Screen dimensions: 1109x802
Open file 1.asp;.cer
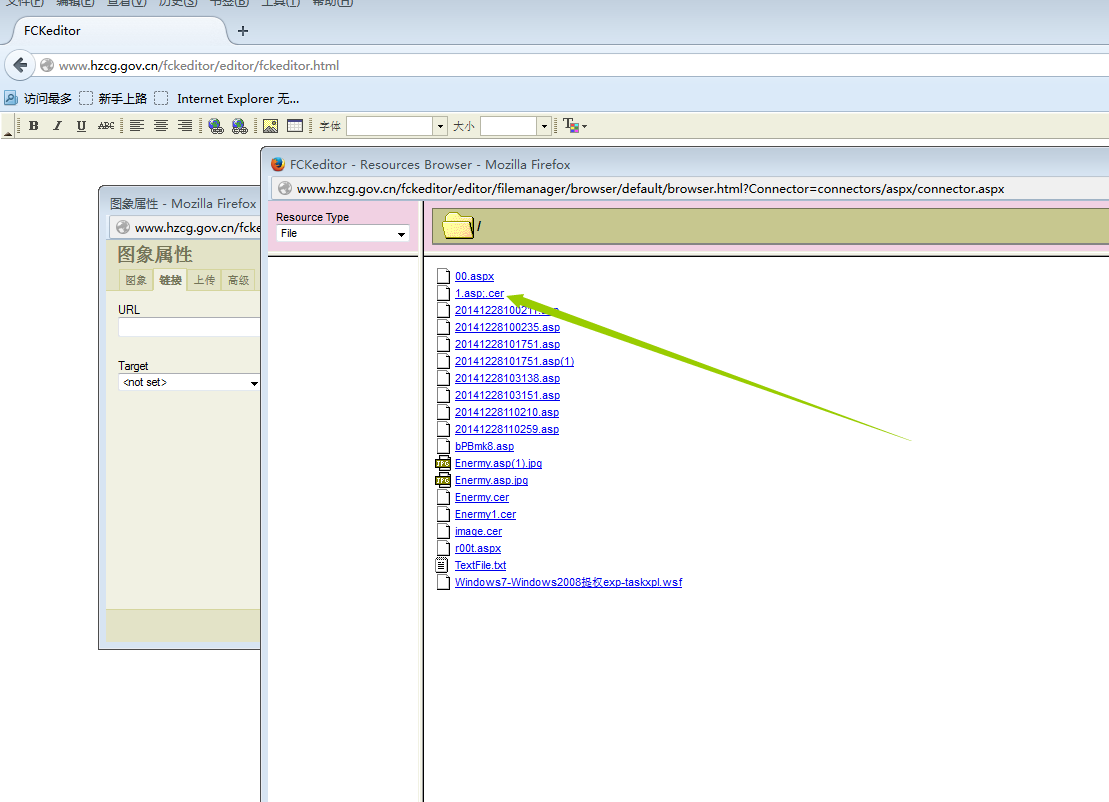[479, 293]
